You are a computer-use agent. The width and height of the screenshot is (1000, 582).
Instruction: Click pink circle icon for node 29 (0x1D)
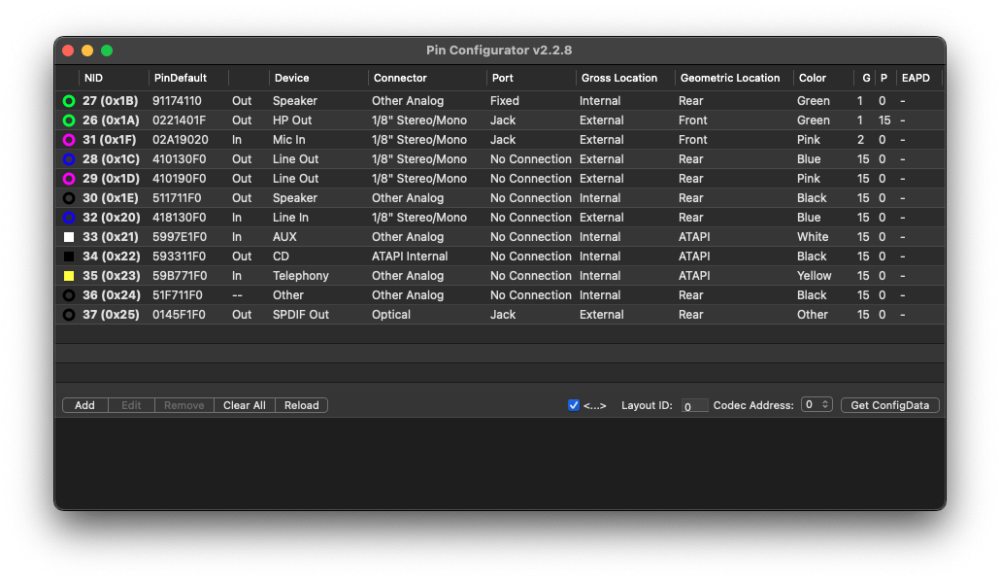(x=69, y=178)
